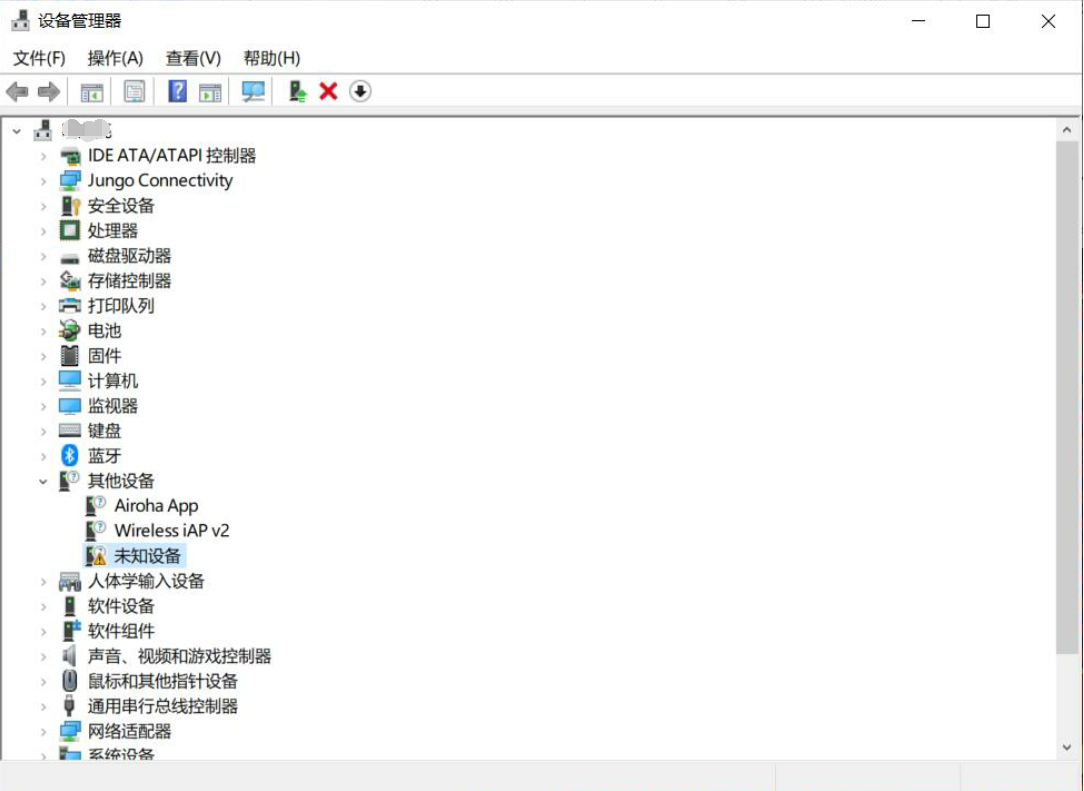This screenshot has height=791, width=1084.
Task: Select the Airoha App entry
Action: [156, 505]
